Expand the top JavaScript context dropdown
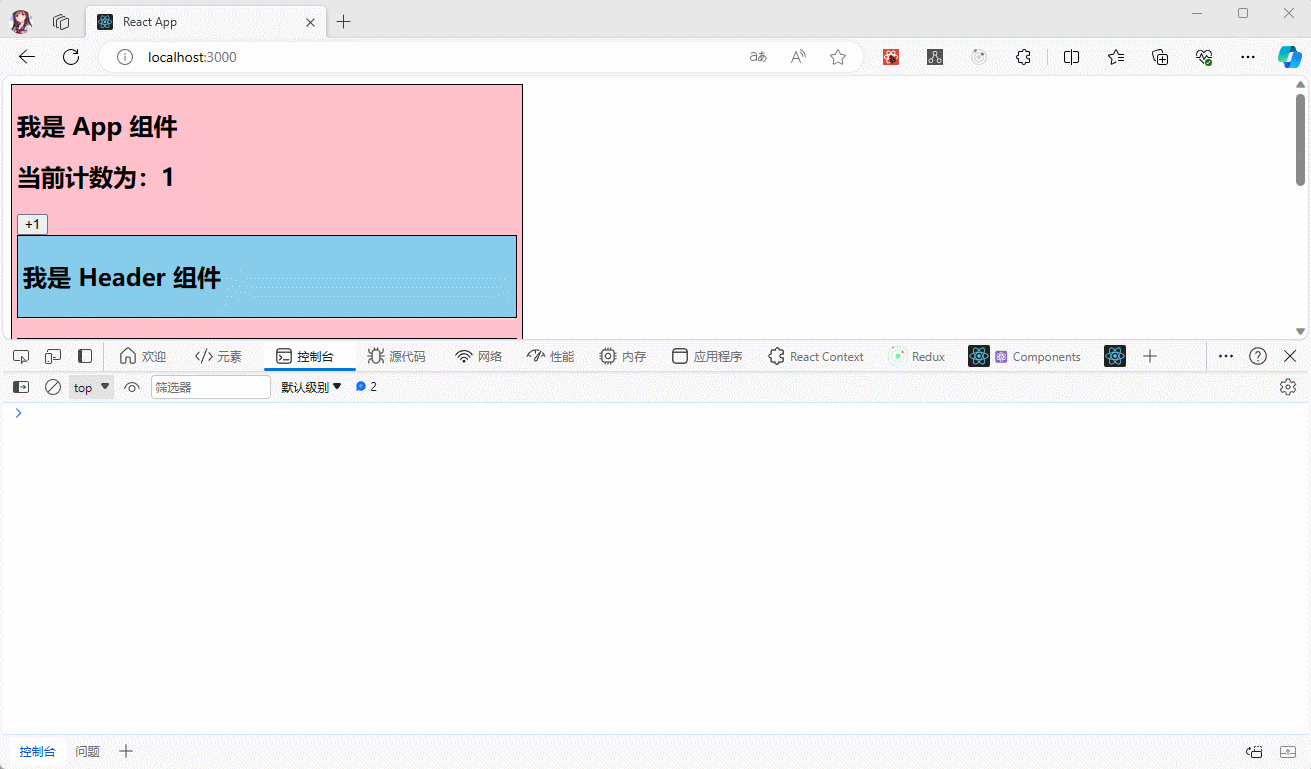 [x=91, y=387]
